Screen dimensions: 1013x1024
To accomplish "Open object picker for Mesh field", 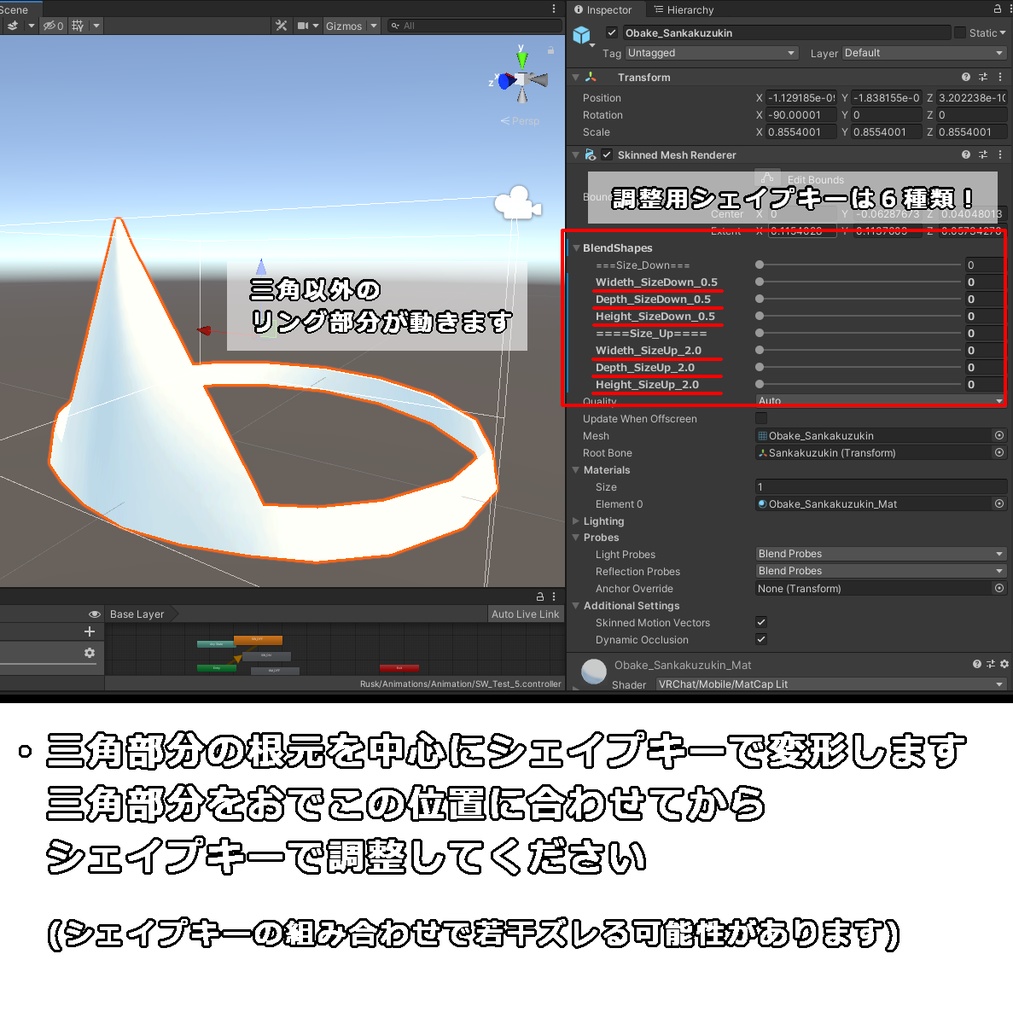I will pyautogui.click(x=999, y=435).
